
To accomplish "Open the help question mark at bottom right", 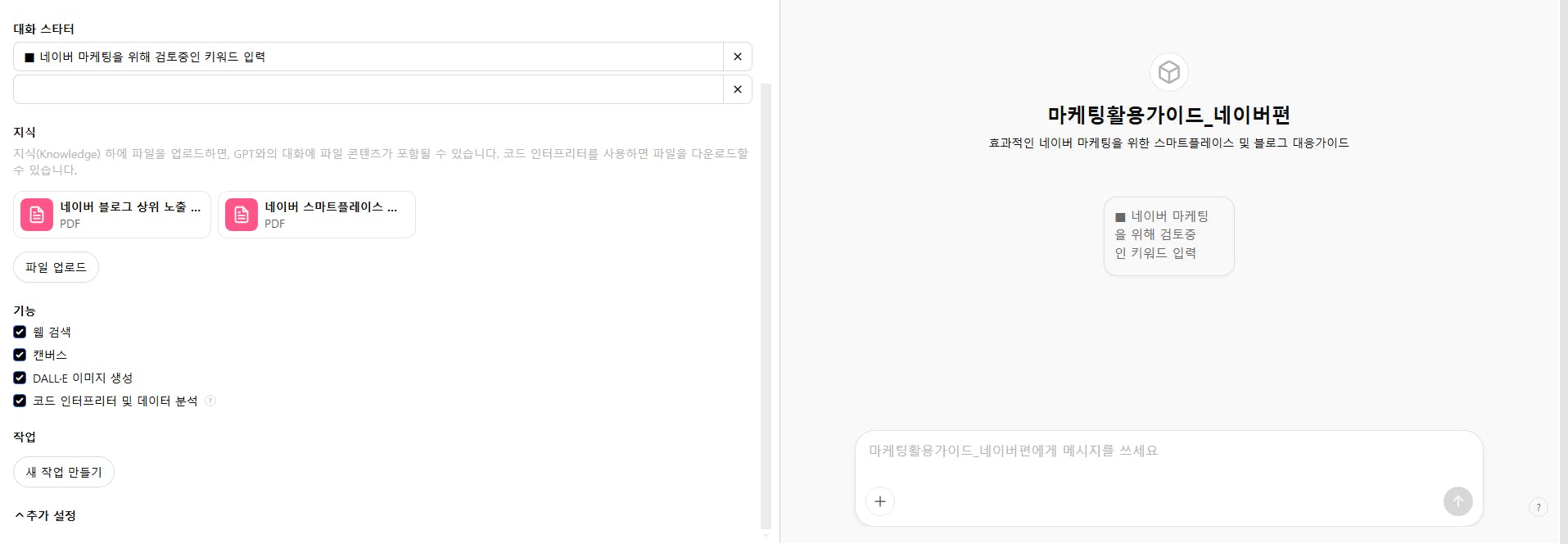I will [1539, 507].
